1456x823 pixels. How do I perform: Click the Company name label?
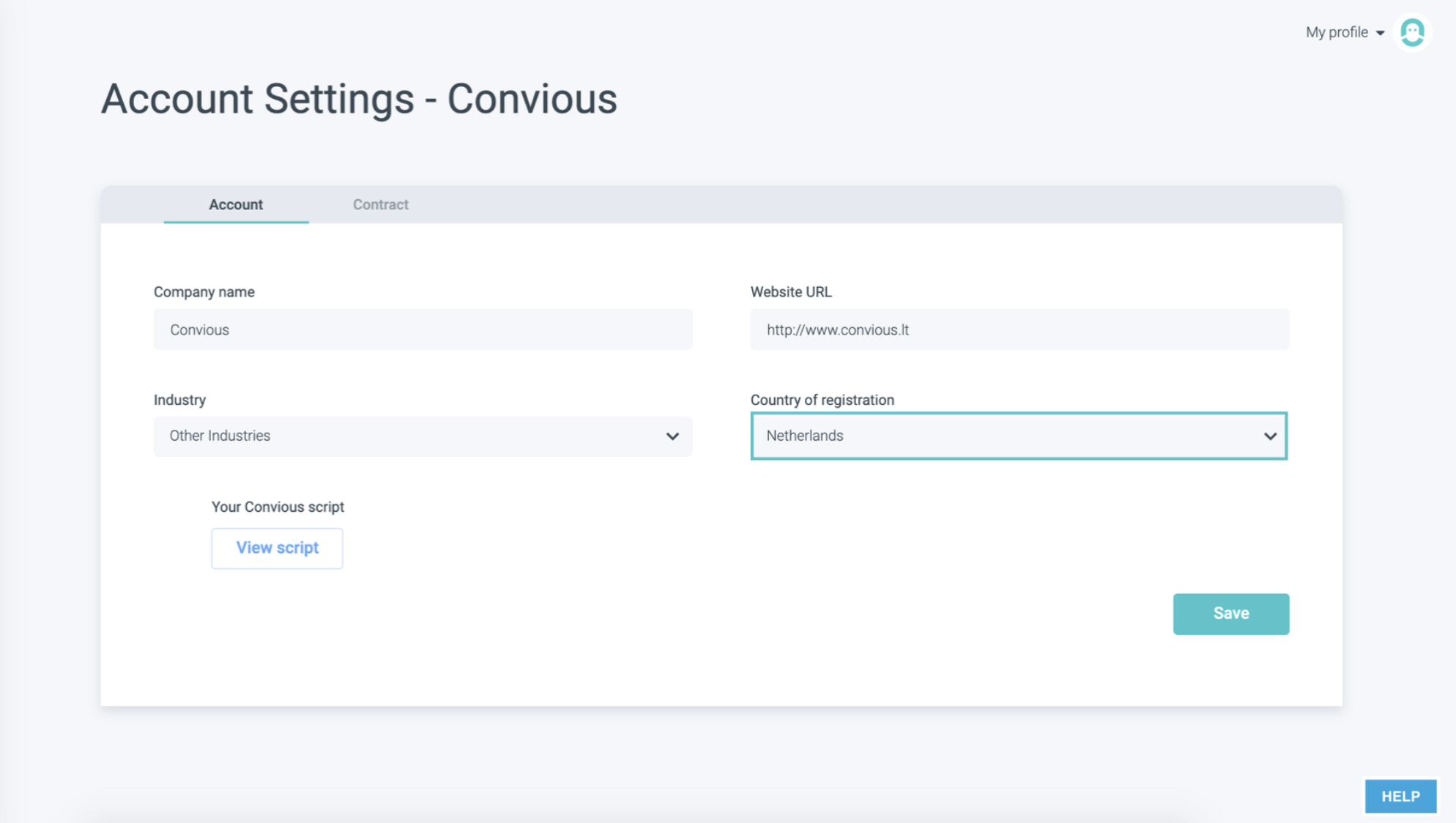click(x=204, y=291)
